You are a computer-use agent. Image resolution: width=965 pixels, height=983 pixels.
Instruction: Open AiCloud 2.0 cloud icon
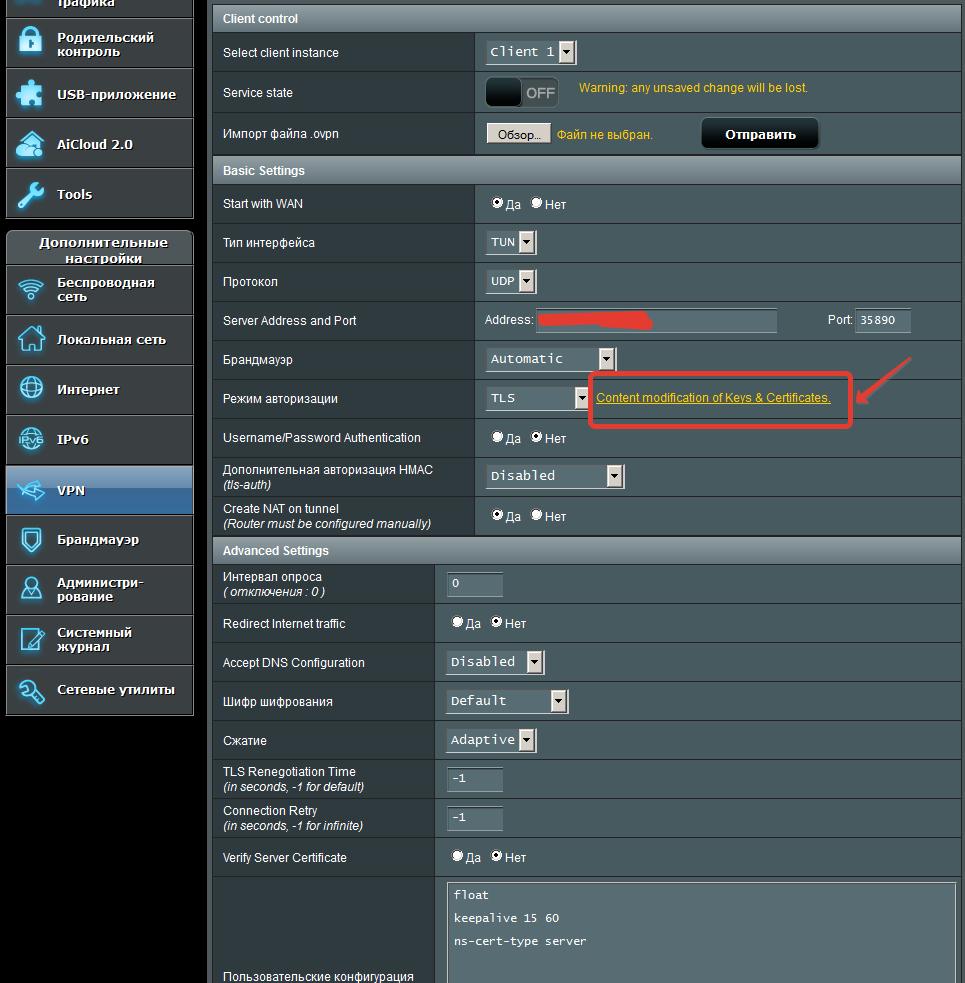click(31, 144)
